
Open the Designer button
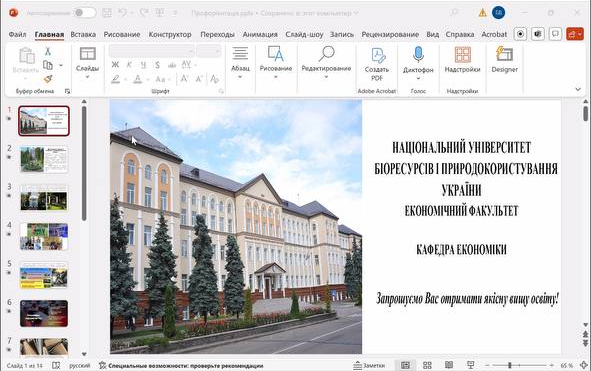(504, 60)
